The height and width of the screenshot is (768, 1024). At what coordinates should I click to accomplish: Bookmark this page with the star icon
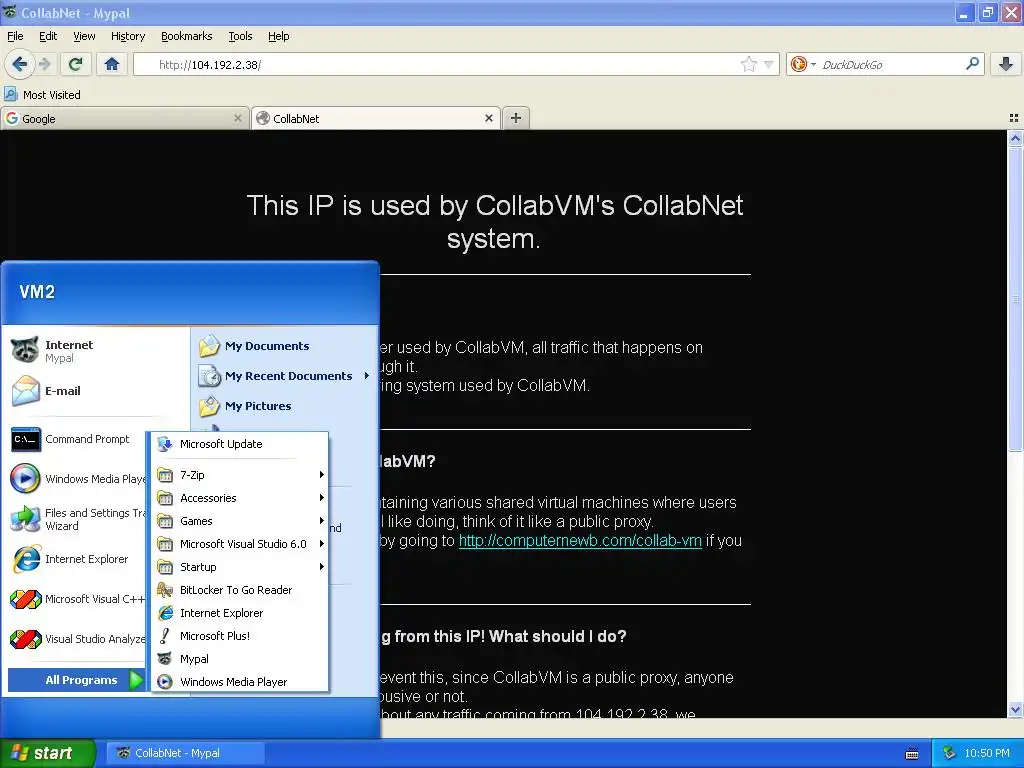(x=748, y=64)
